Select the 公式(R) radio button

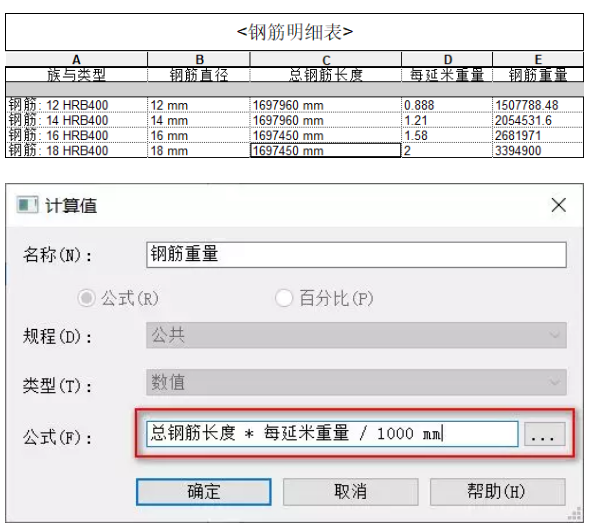tap(86, 298)
